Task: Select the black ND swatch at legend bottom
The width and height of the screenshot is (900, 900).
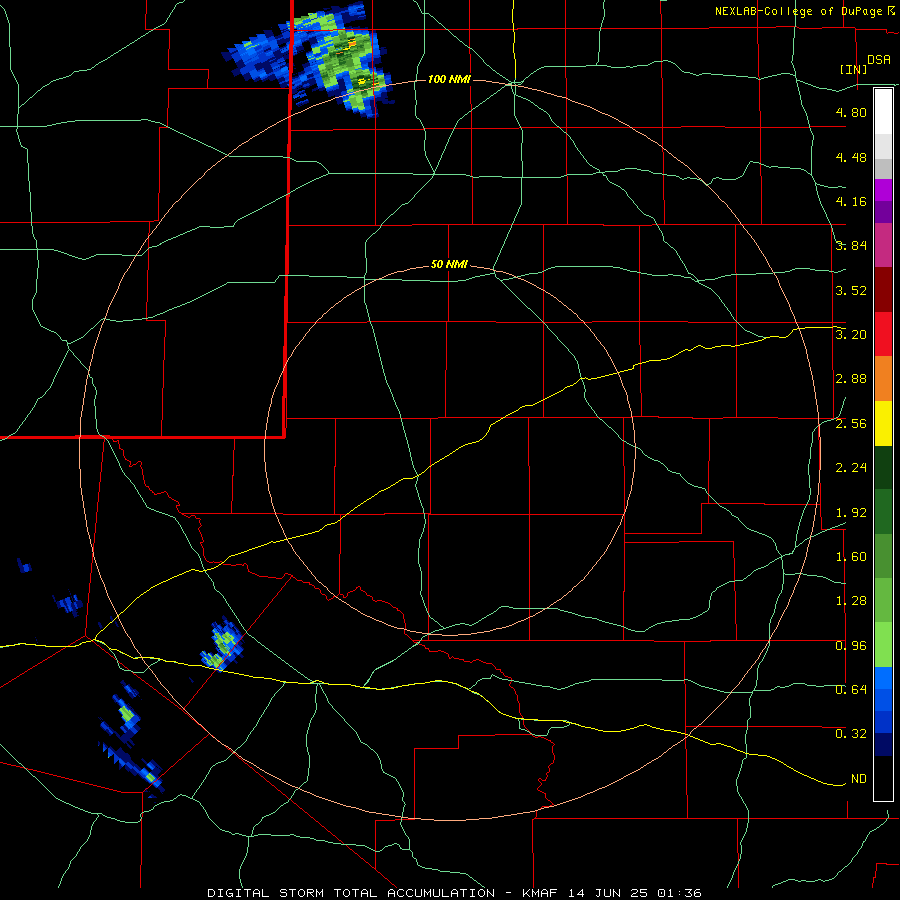Action: [x=883, y=778]
